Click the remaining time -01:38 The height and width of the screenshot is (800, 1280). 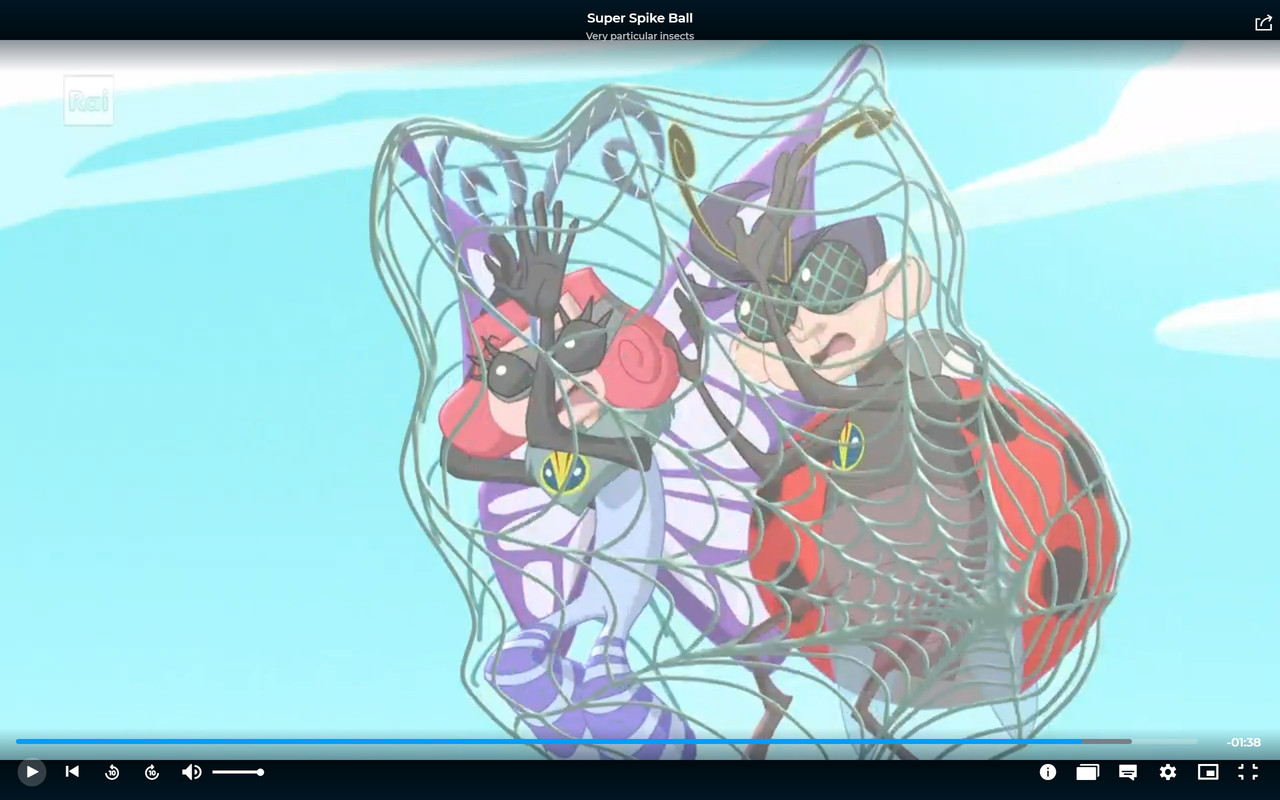coord(1244,742)
